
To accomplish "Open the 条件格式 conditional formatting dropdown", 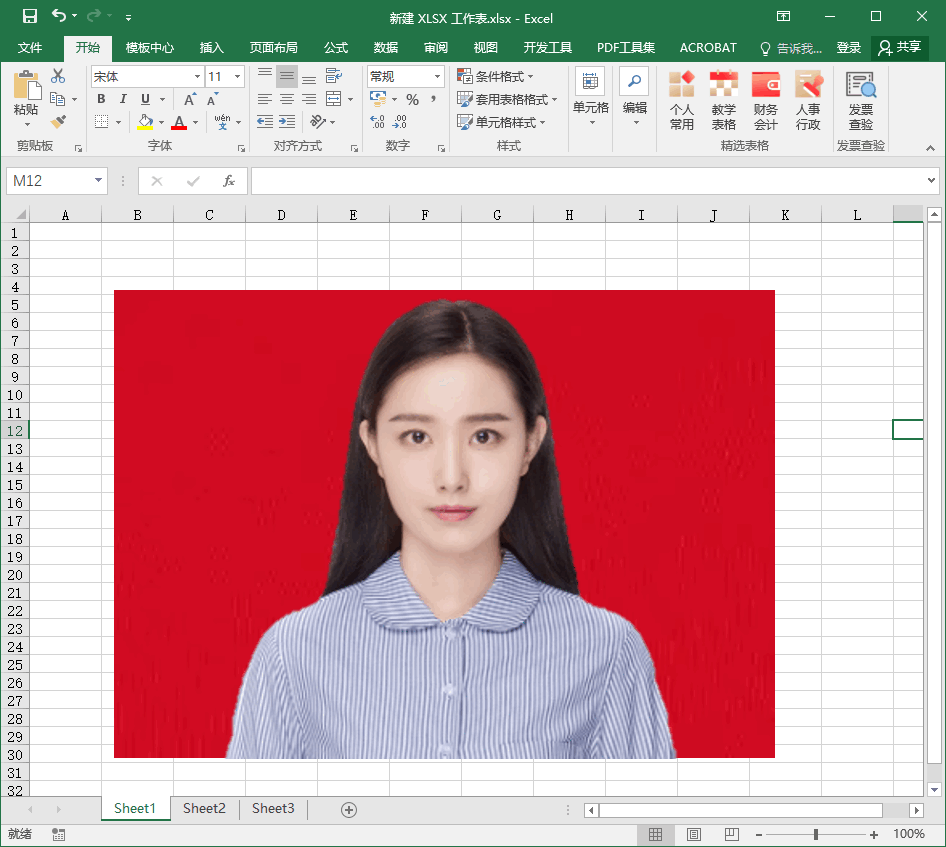I will (496, 76).
